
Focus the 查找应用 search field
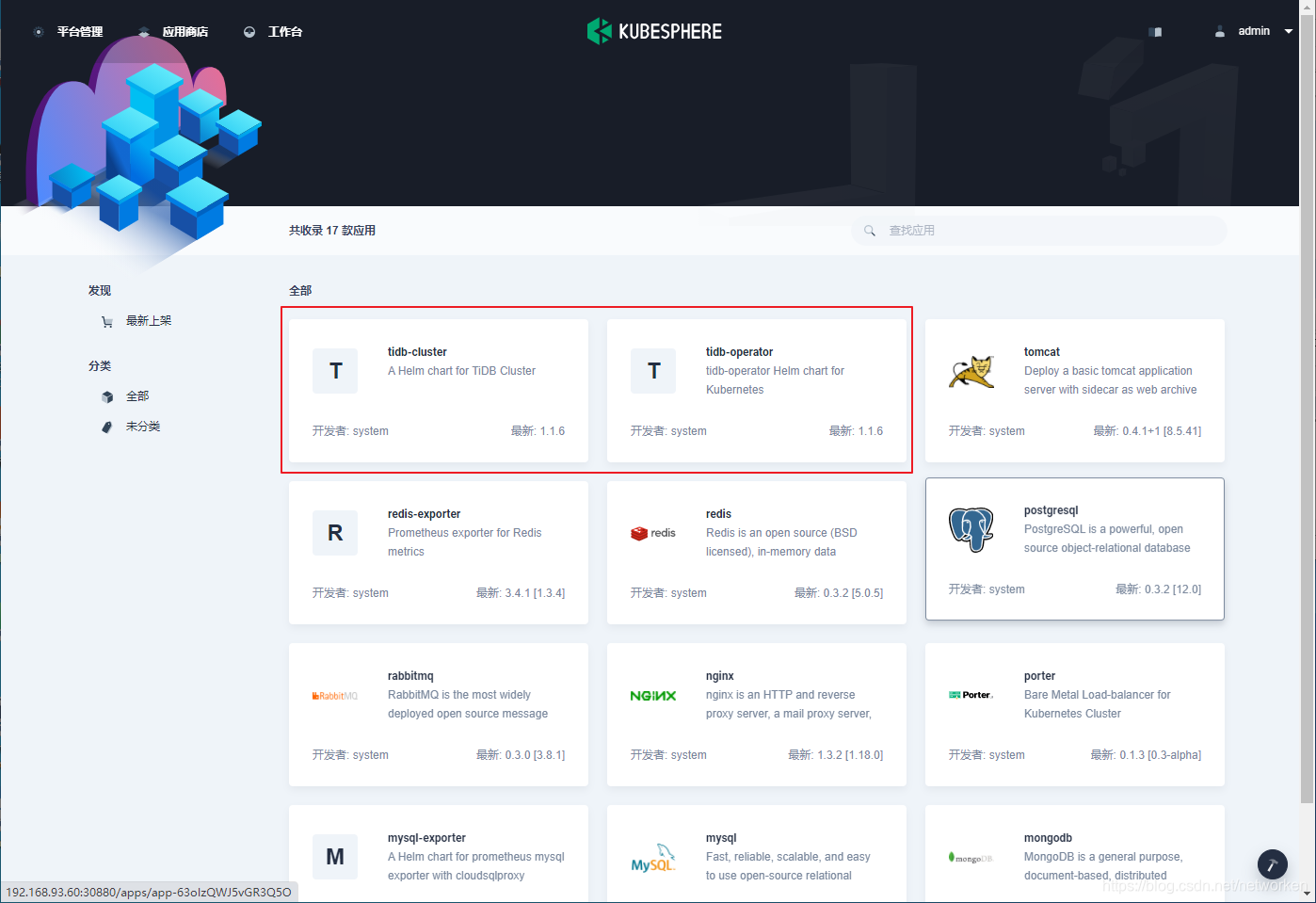click(x=1039, y=231)
